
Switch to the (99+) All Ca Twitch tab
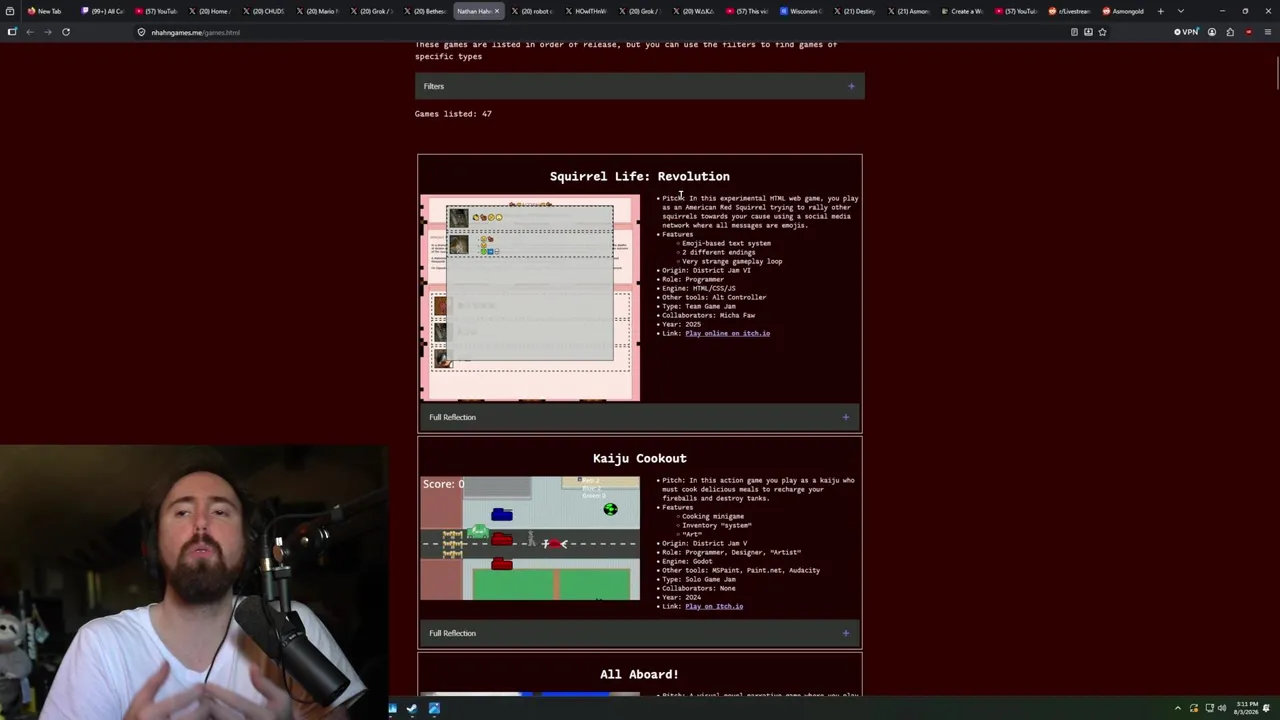pyautogui.click(x=103, y=11)
